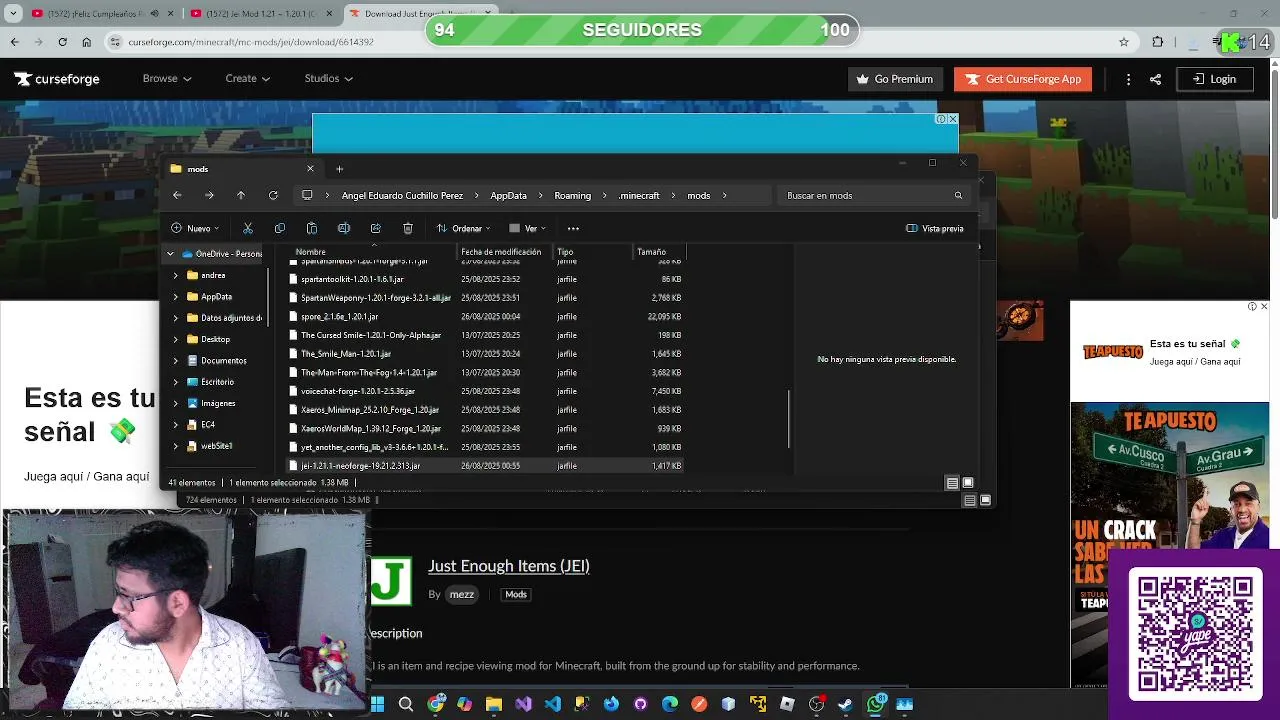
Task: Open WhatsApp from taskbar
Action: 876,704
